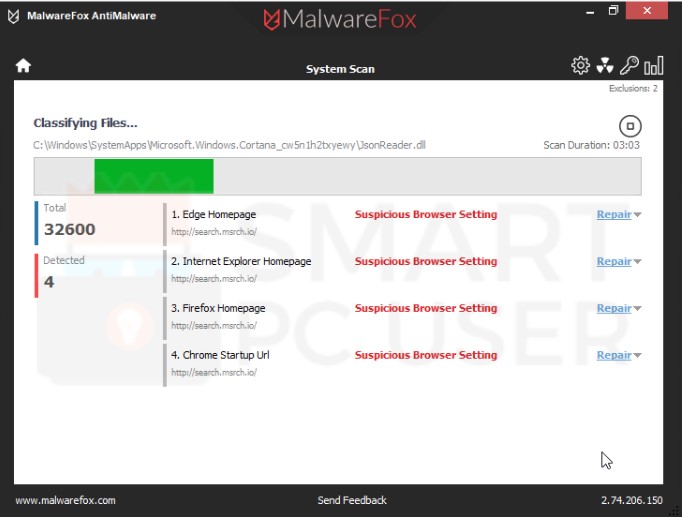Screen dimensions: 682x517
Task: Open the www.malwarefox.com link
Action: click(66, 500)
